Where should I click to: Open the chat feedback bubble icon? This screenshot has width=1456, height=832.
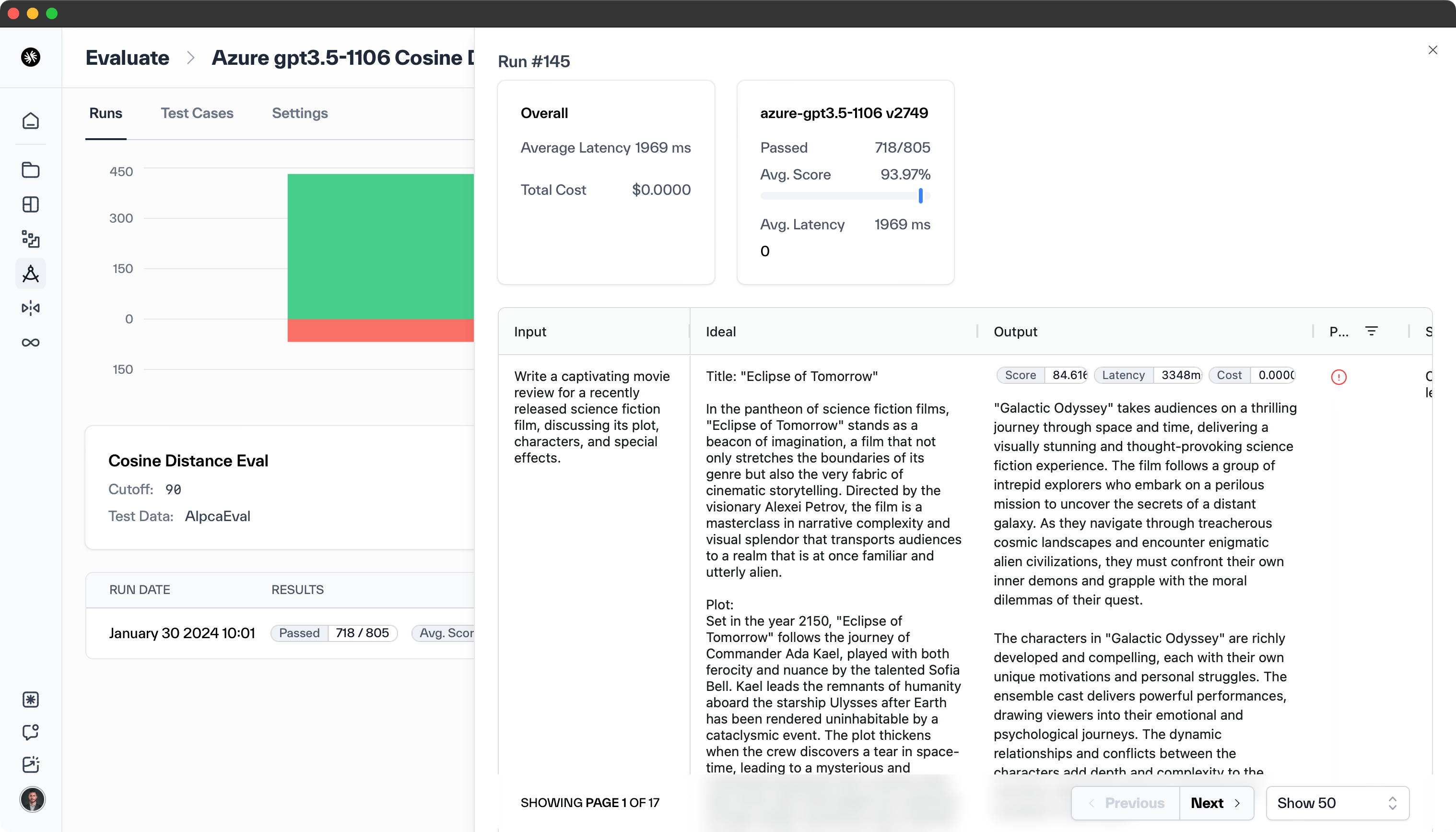pyautogui.click(x=30, y=732)
